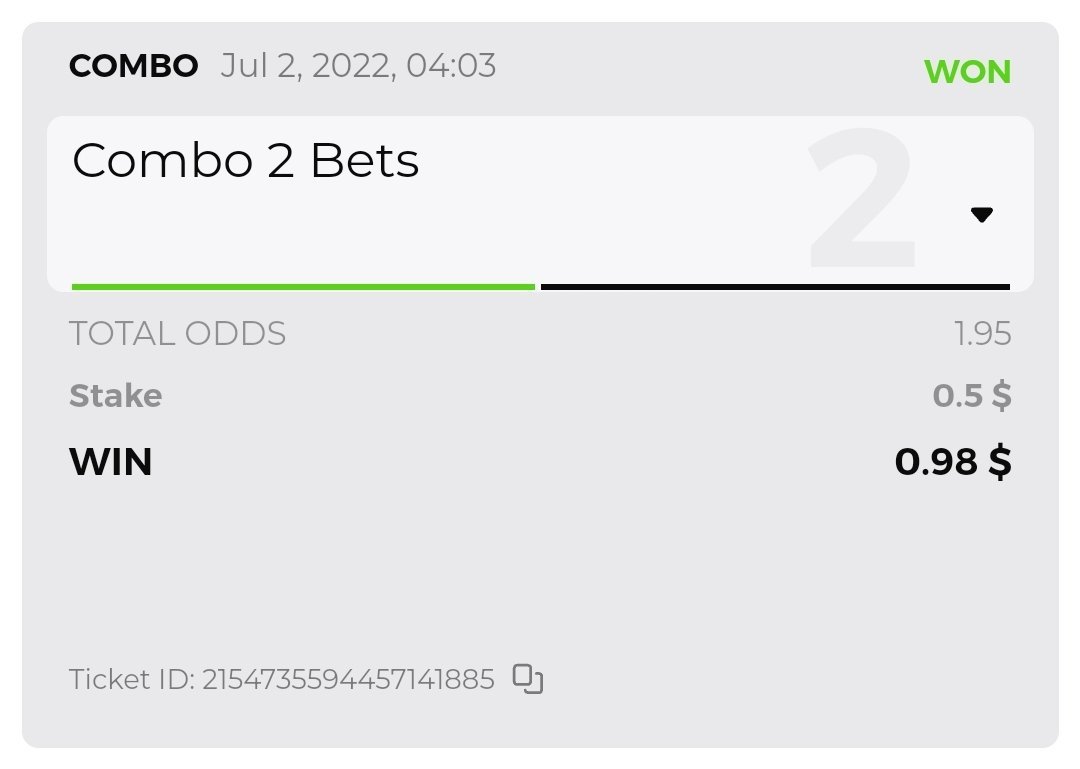Click the green WON status label
This screenshot has height=769, width=1080.
pyautogui.click(x=967, y=72)
